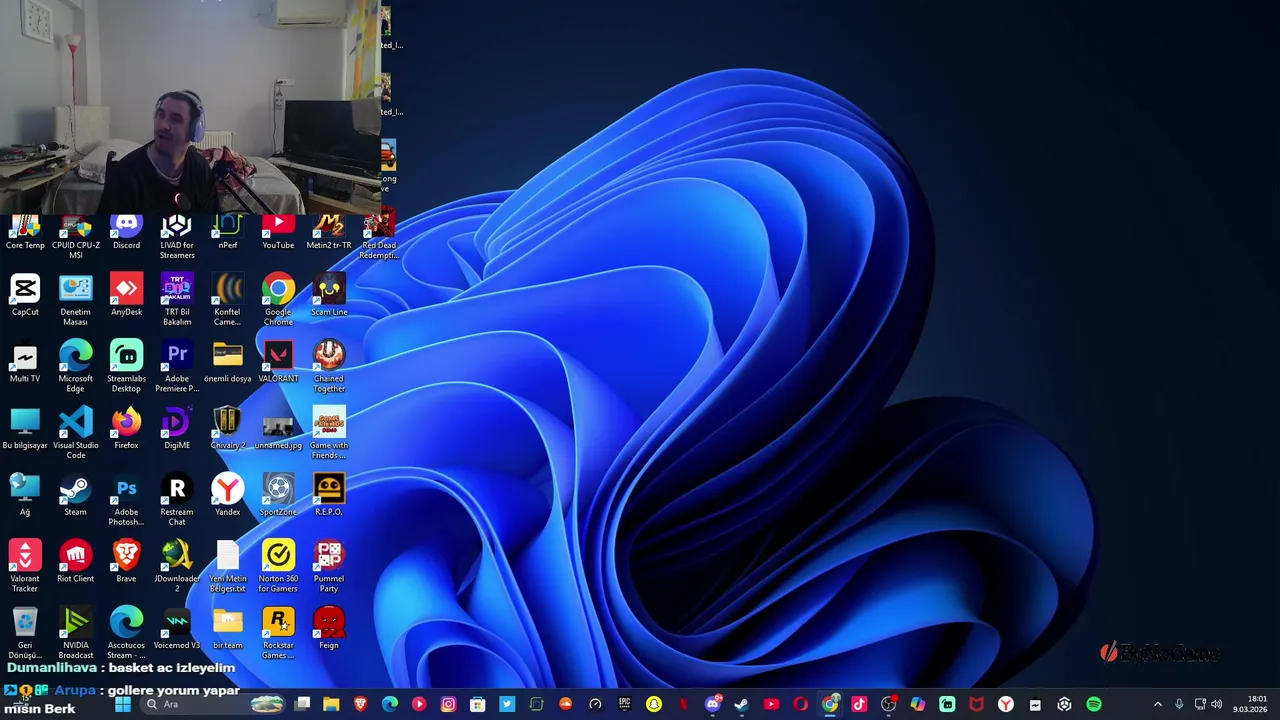This screenshot has height=720, width=1280.
Task: Open the önemli dosya folder
Action: coord(228,362)
